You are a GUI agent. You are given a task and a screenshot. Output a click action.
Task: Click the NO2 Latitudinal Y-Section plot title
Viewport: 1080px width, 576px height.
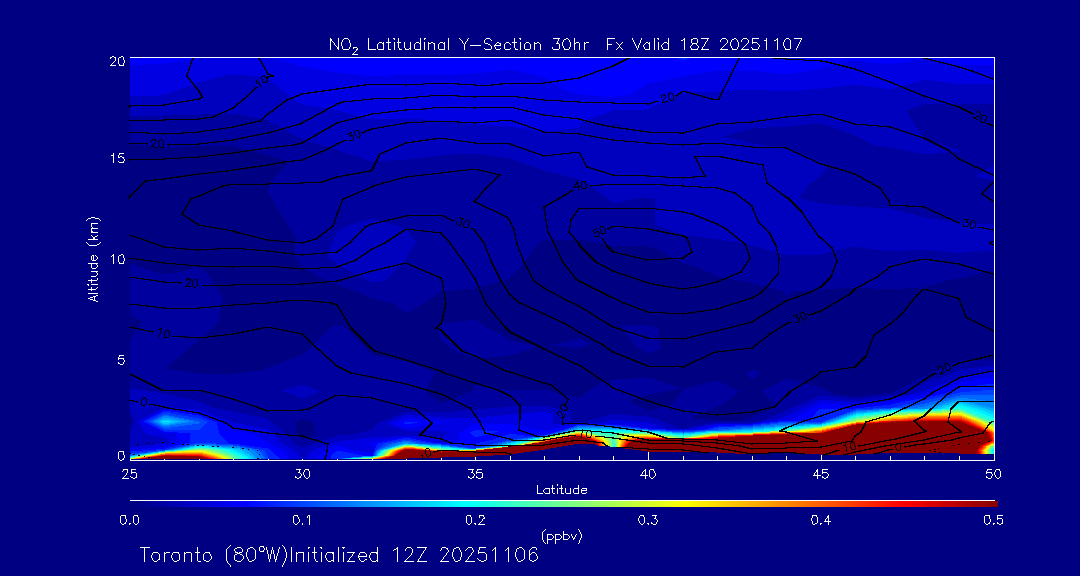pos(565,44)
